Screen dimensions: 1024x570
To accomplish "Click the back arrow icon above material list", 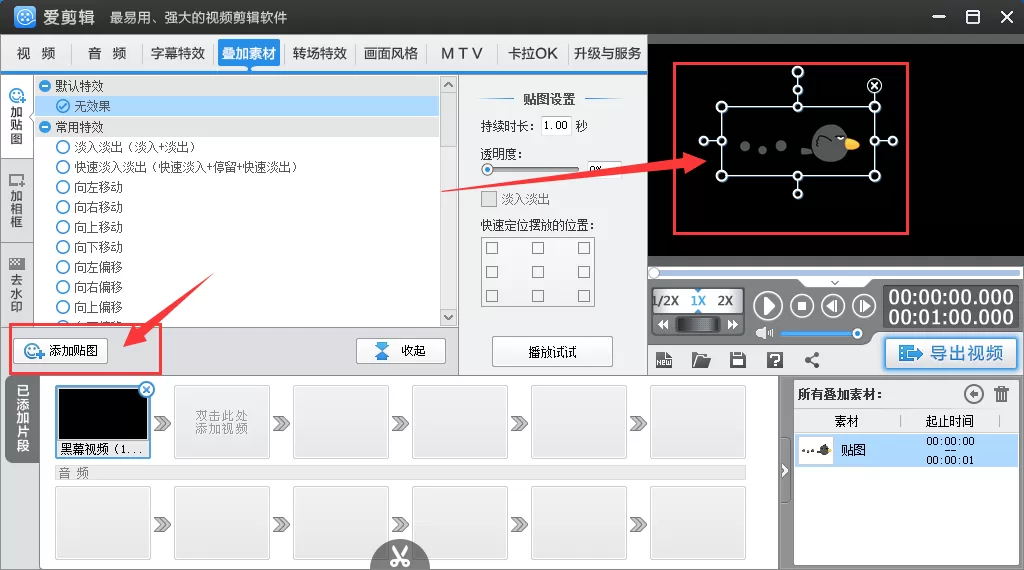I will [974, 394].
